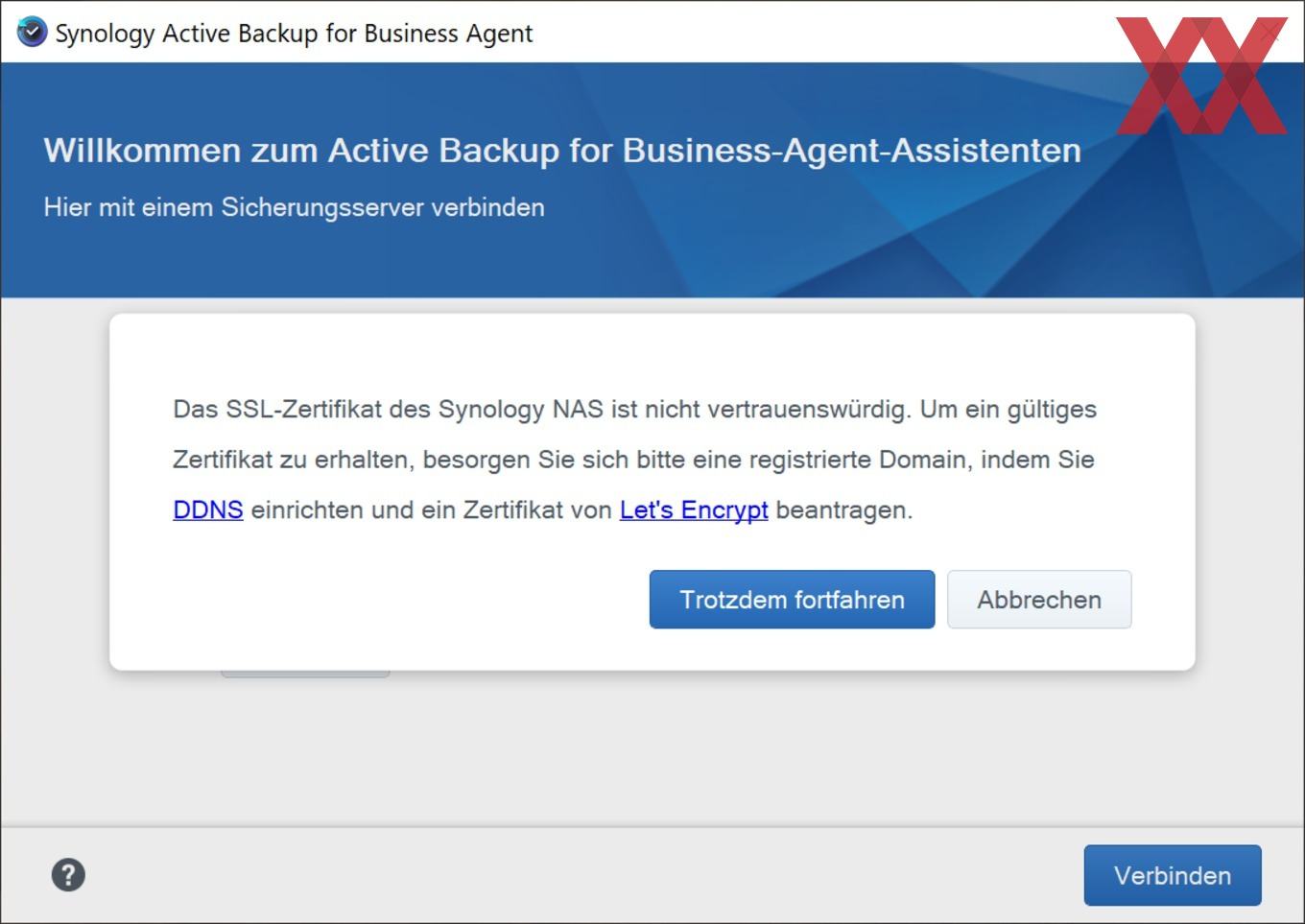Click the Willkommen zum Active Backup heading
This screenshot has width=1305, height=924.
[x=562, y=151]
